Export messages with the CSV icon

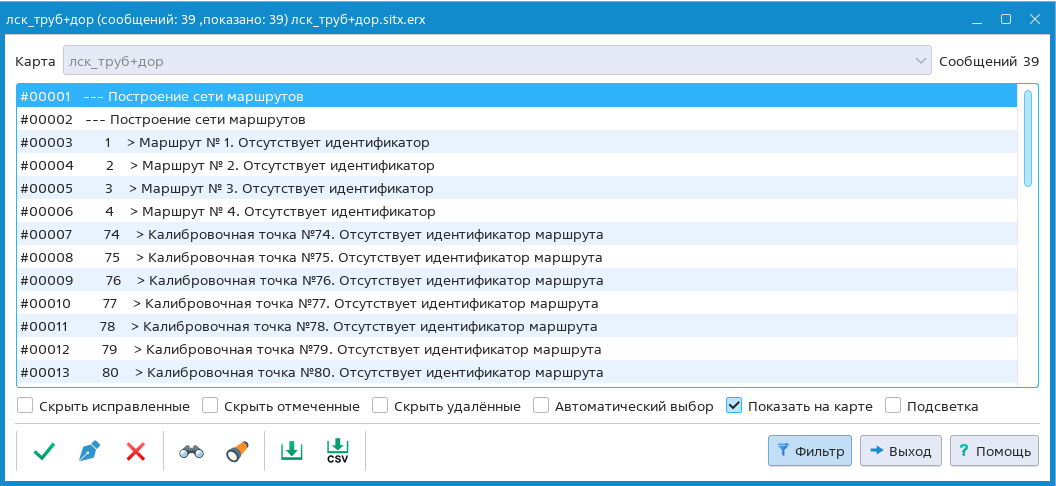tap(338, 451)
